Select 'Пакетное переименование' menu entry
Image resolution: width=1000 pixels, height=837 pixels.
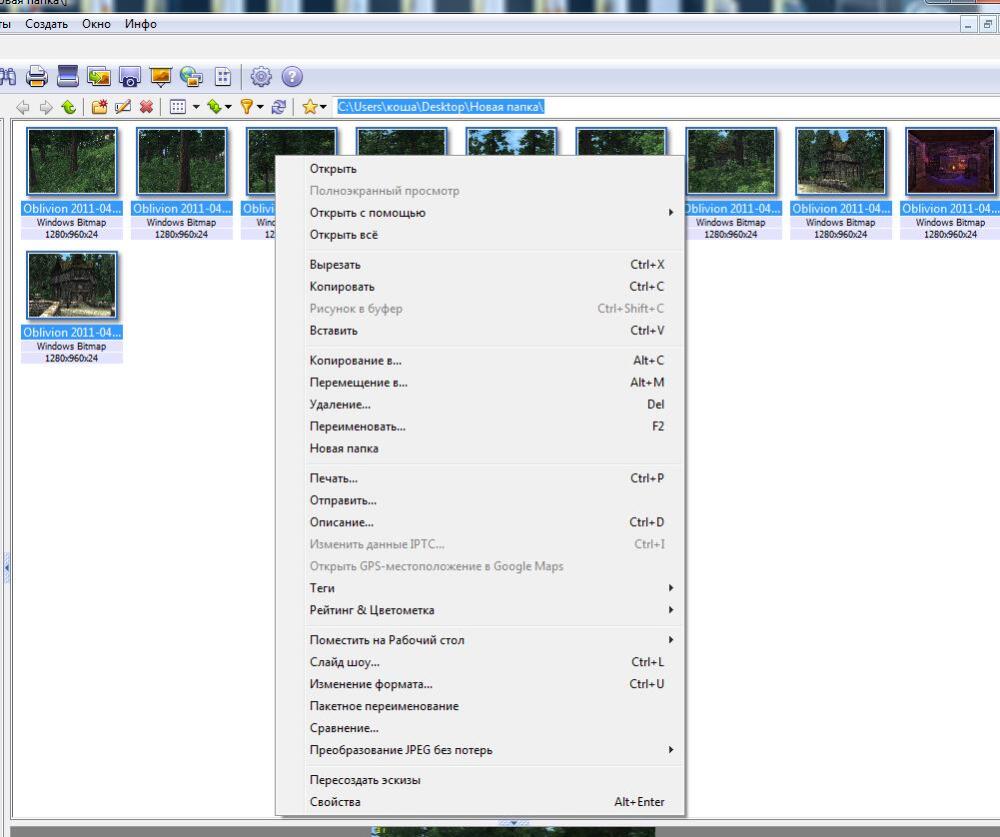[x=480, y=706]
